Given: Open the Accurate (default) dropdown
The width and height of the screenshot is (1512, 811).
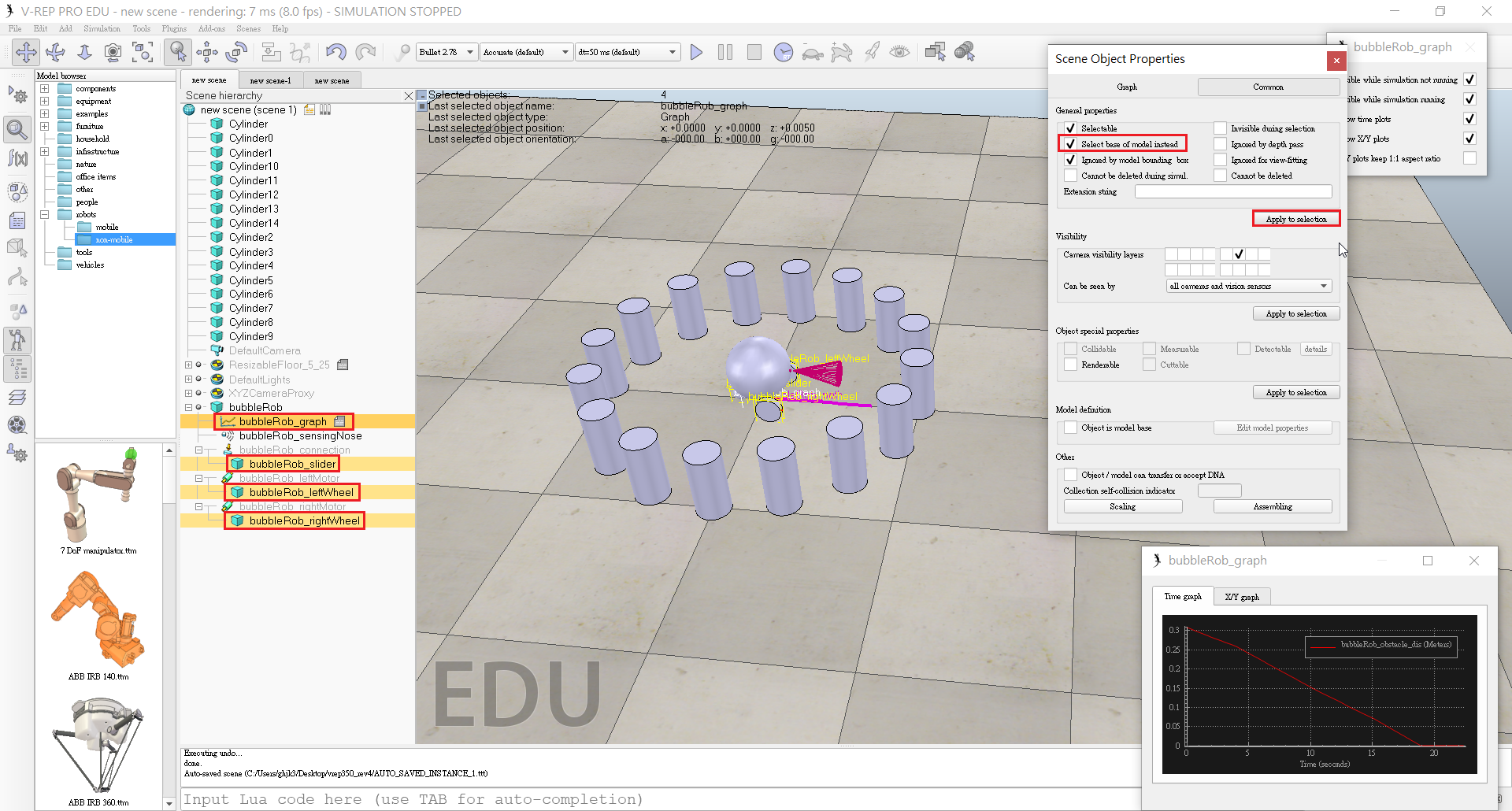Looking at the screenshot, I should point(526,52).
